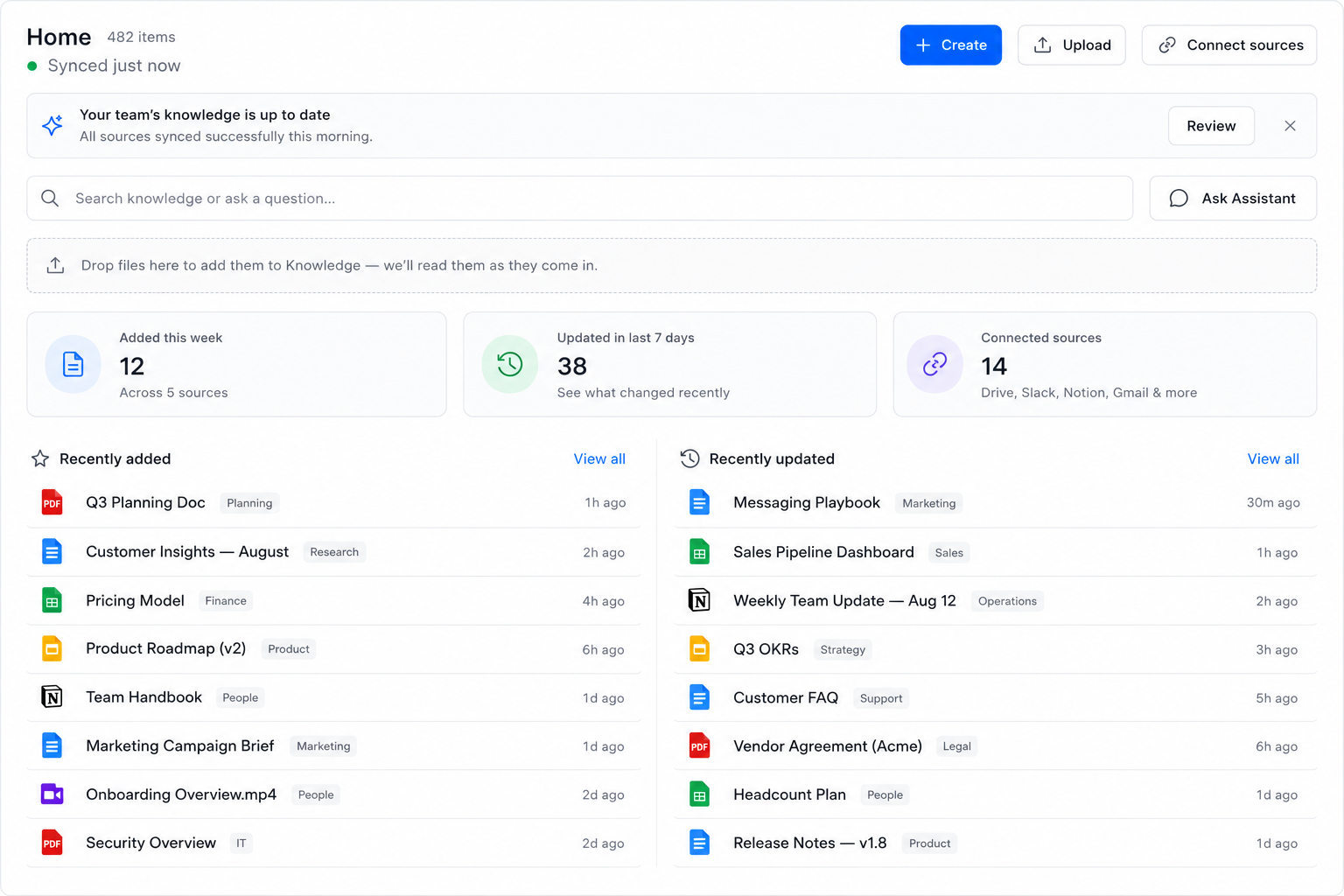Click the Planning tag on Q3 Planning Doc

pos(249,503)
